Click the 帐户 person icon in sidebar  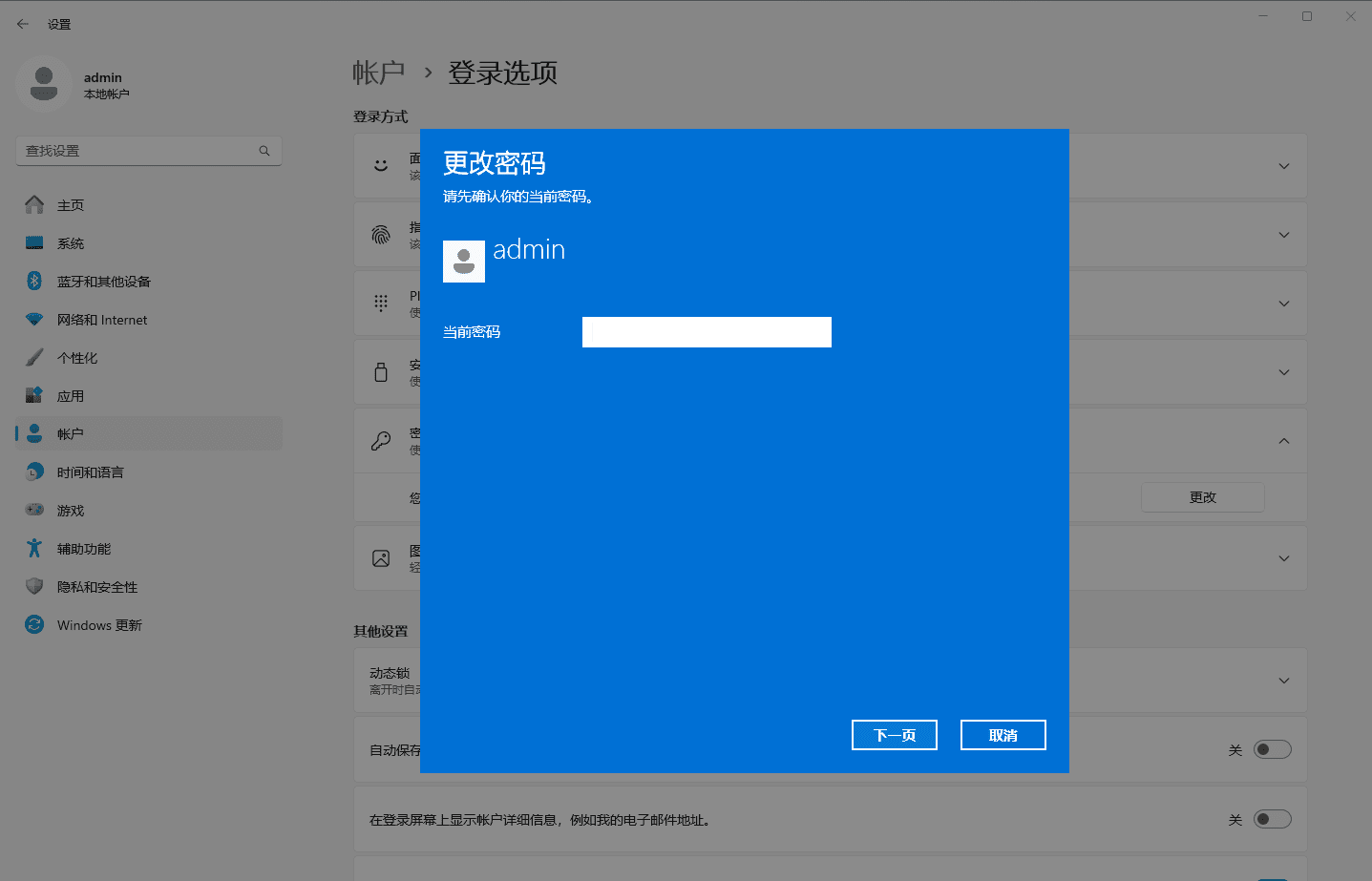pos(34,433)
